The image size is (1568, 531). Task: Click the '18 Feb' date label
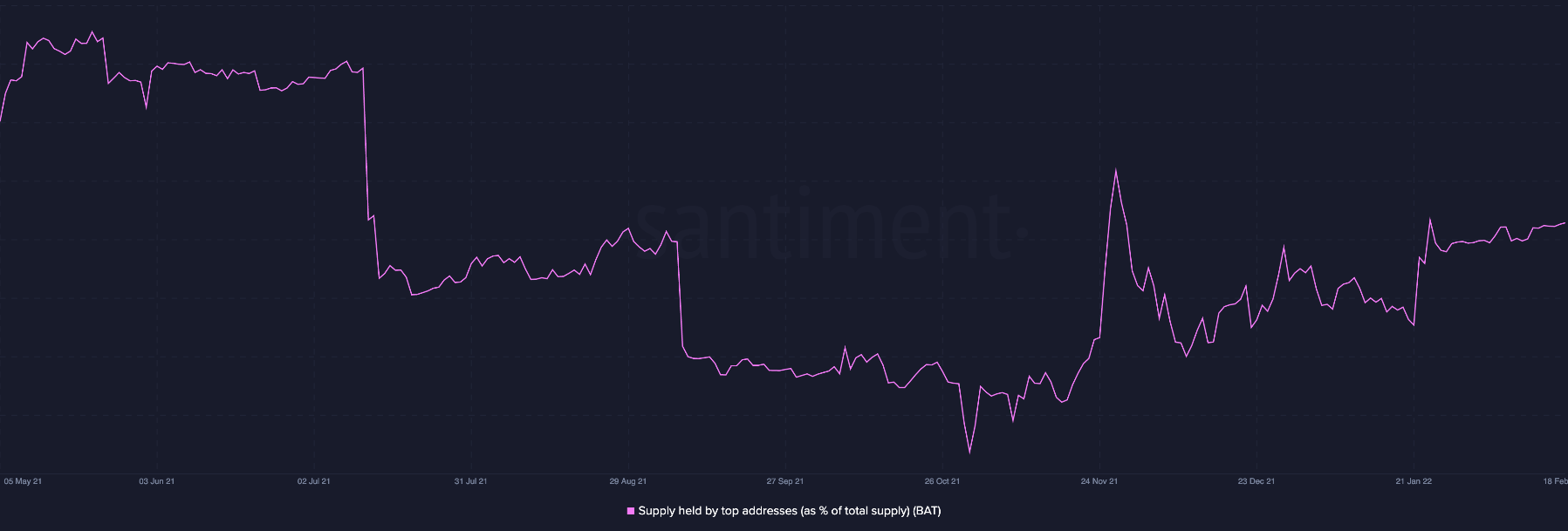(1555, 481)
